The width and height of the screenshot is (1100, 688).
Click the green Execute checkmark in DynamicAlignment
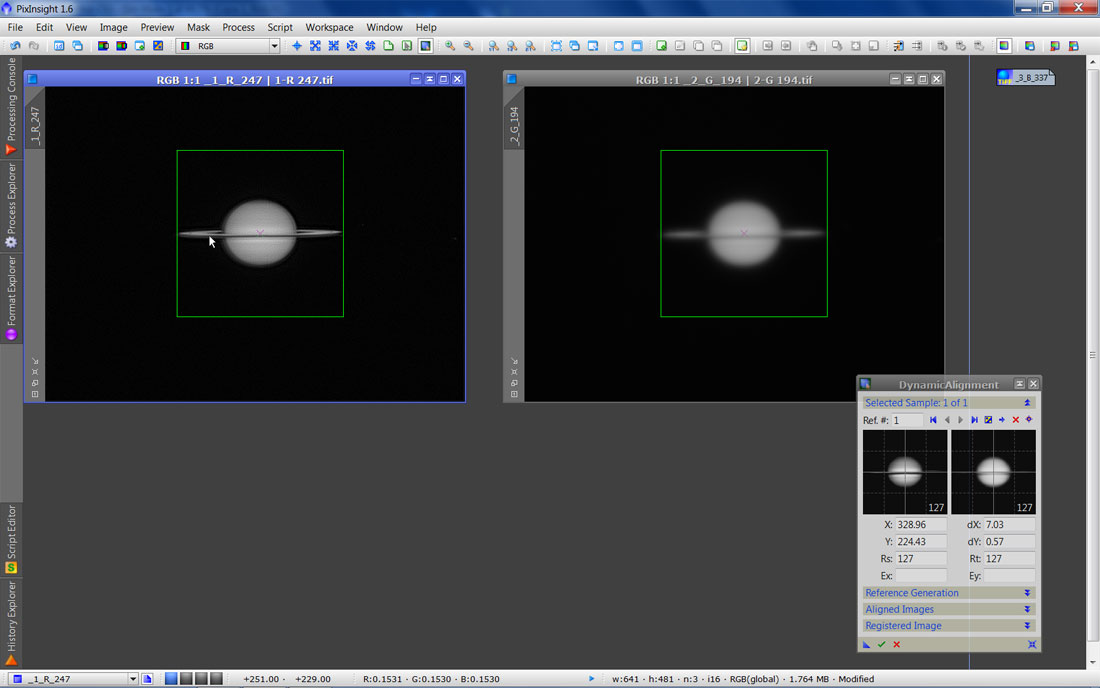coord(881,644)
